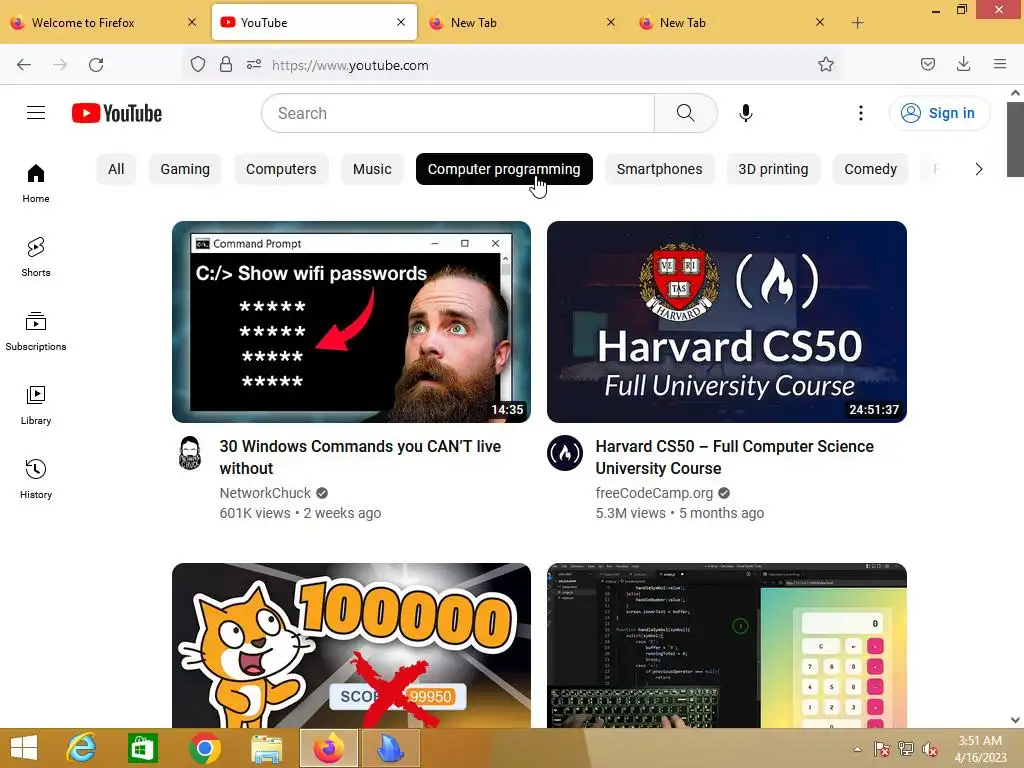Switch to the second New Tab
The image size is (1024, 768).
click(x=731, y=23)
